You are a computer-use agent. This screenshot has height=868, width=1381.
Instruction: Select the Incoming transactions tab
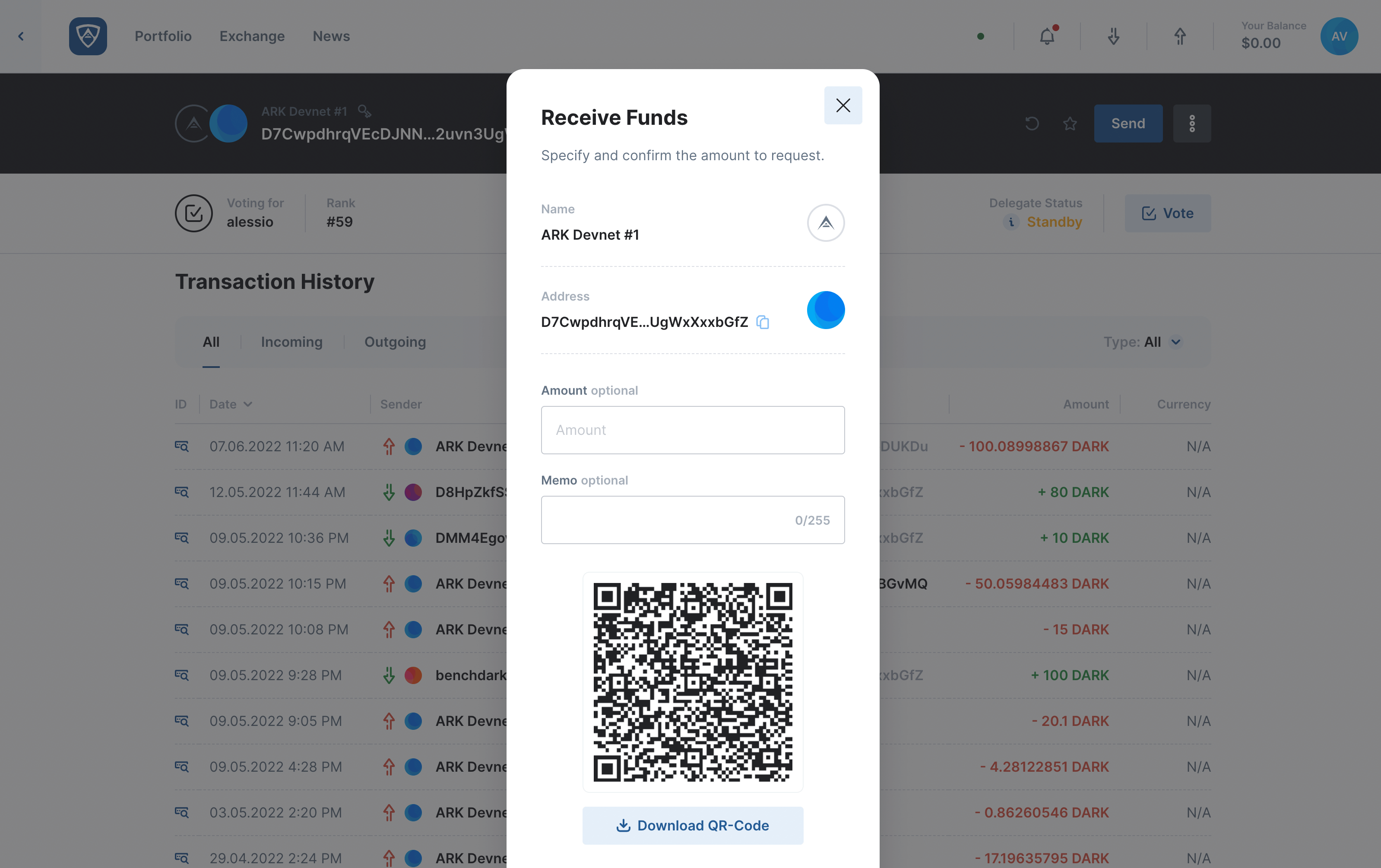(291, 342)
